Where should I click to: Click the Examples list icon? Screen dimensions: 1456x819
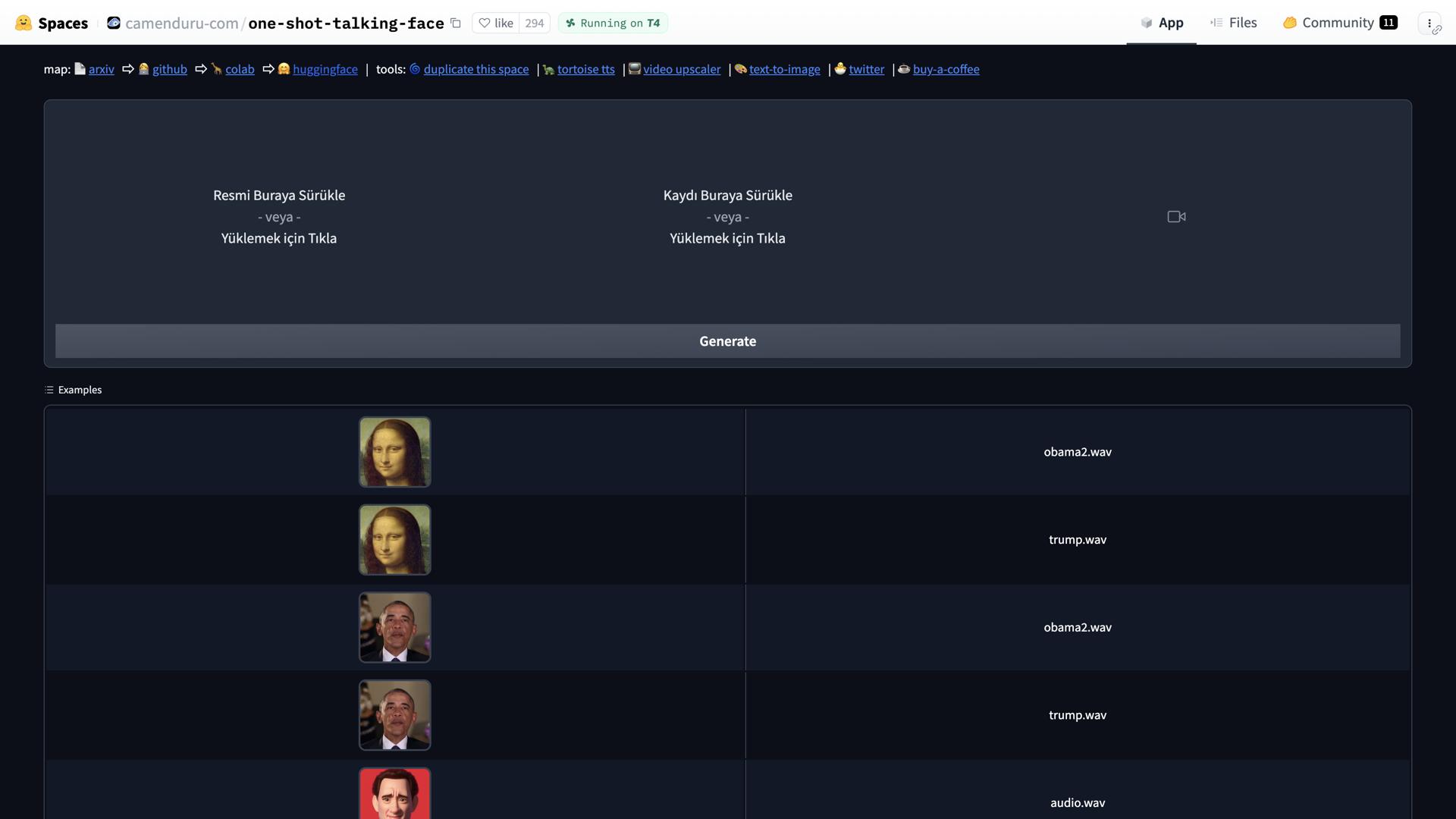click(49, 390)
